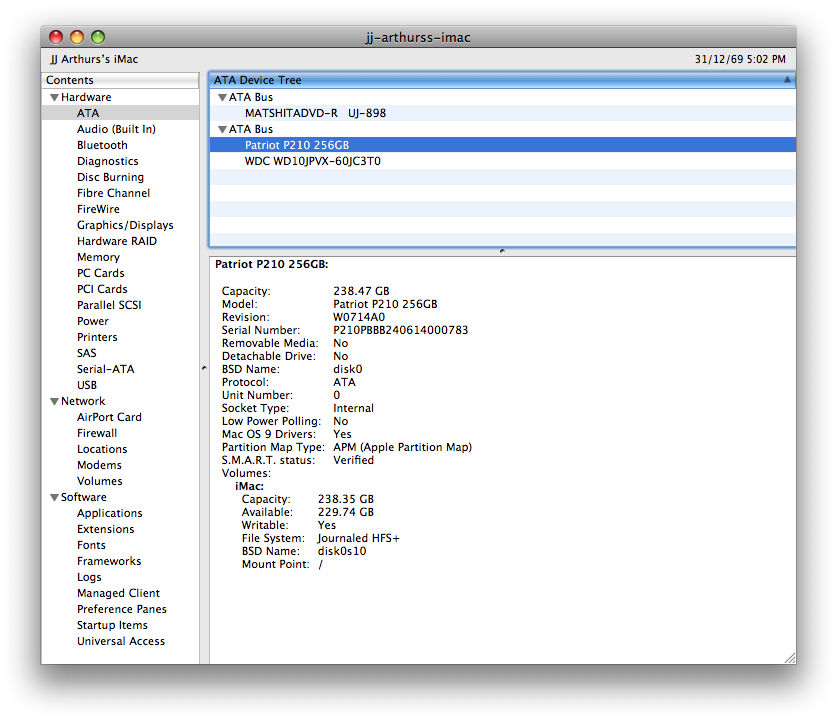Show Fonts information
The width and height of the screenshot is (837, 720).
[91, 545]
